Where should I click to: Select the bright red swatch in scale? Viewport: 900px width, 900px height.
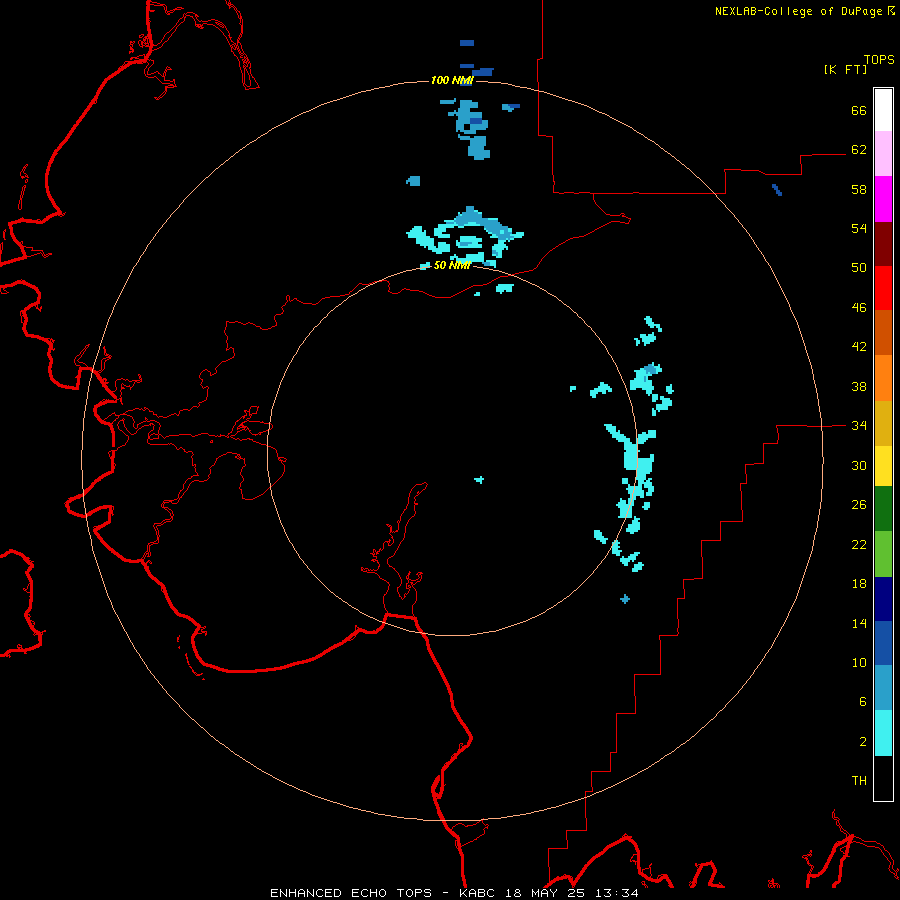click(x=883, y=288)
